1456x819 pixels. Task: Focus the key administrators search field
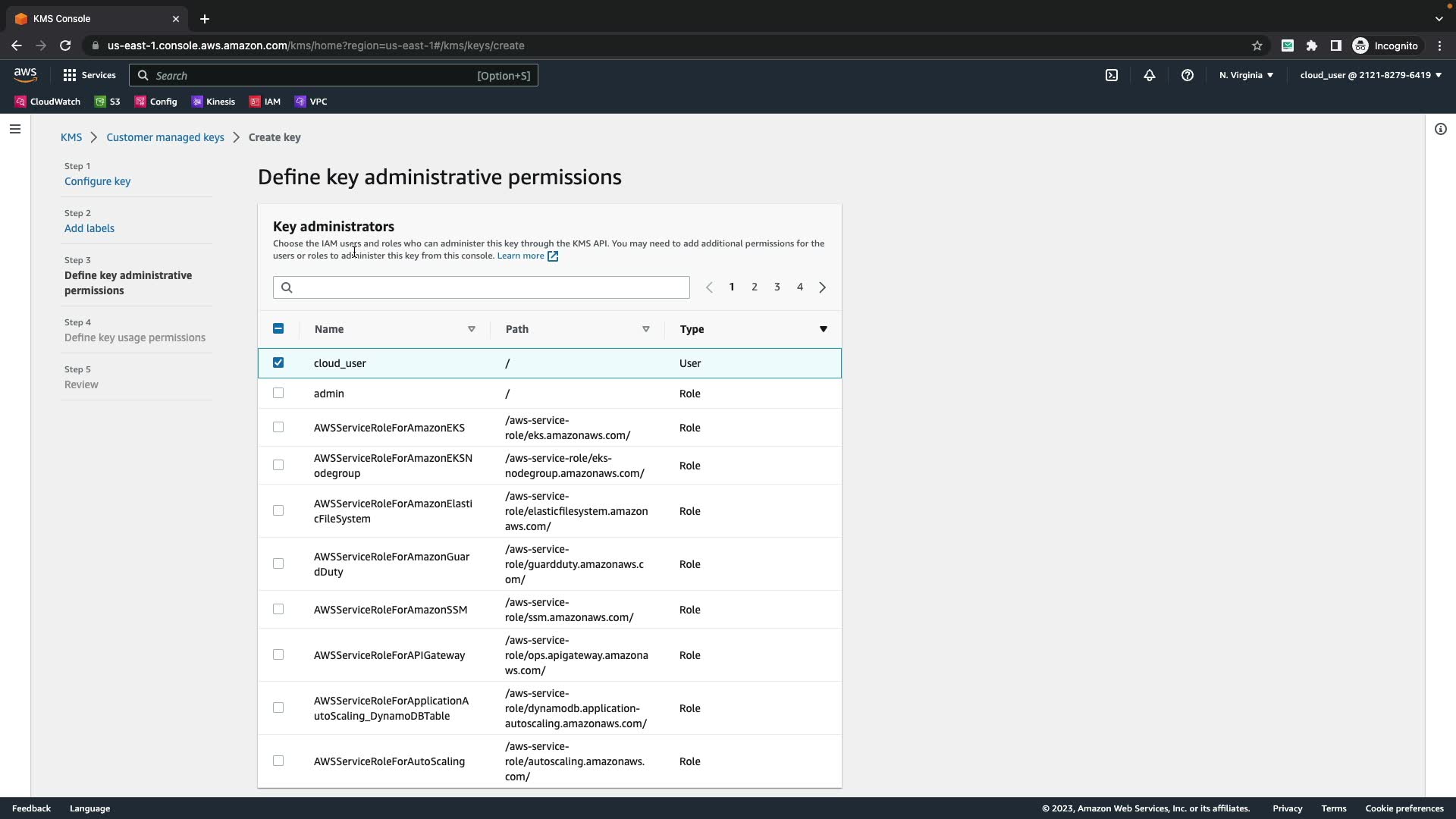click(x=482, y=287)
